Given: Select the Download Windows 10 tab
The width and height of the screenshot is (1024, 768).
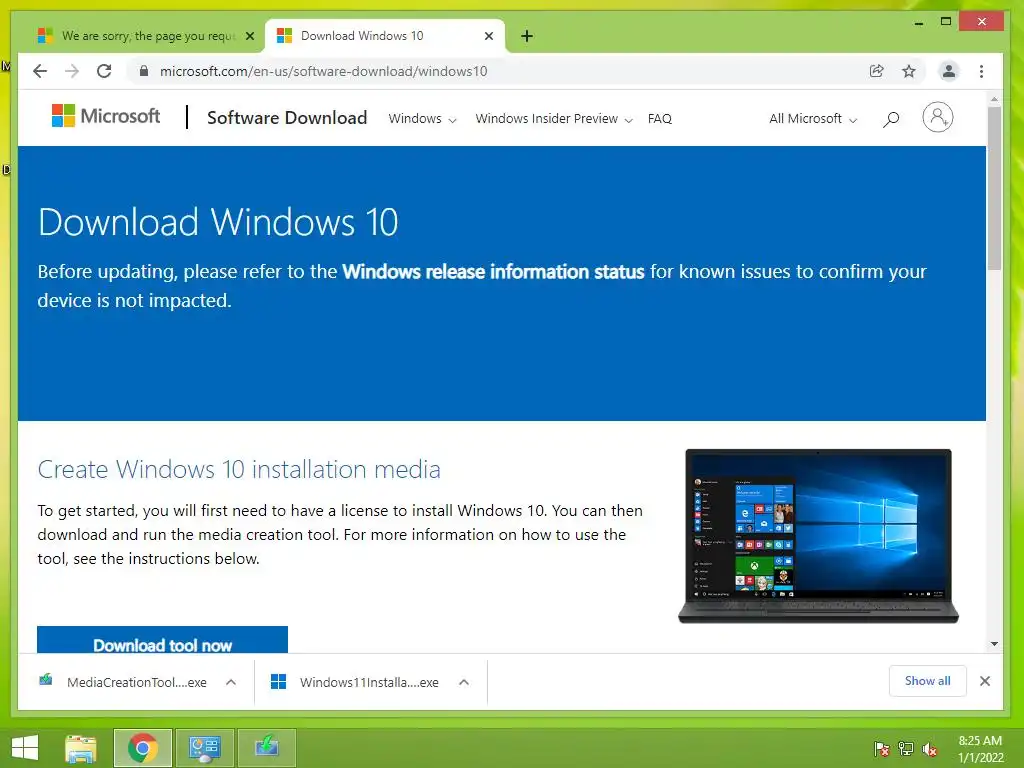Looking at the screenshot, I should (x=385, y=36).
